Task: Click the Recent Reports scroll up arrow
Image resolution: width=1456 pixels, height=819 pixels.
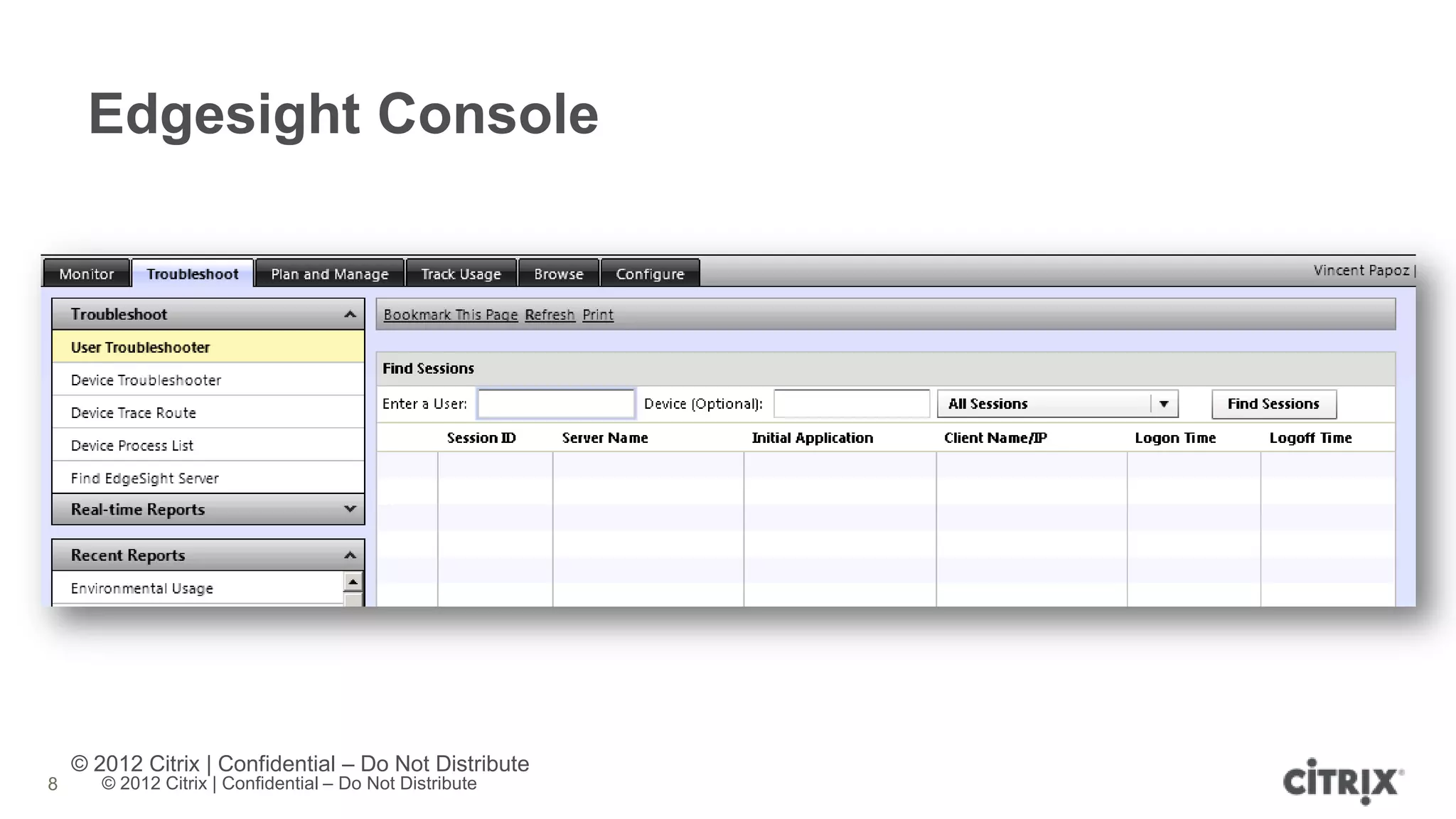Action: click(353, 582)
